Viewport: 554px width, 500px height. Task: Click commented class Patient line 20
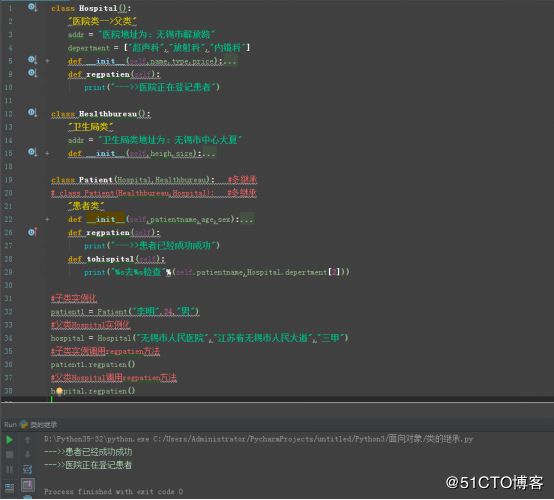click(154, 193)
